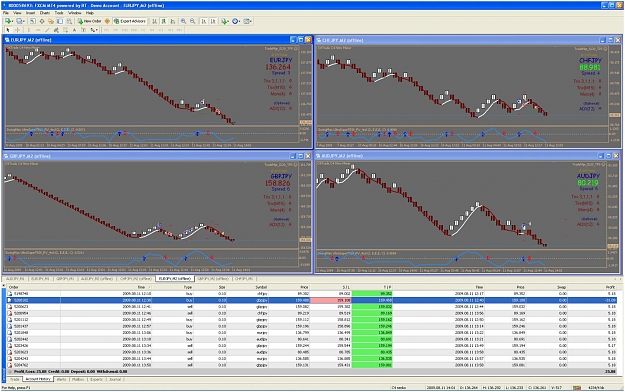Open the Experts tab in Terminal
625x392 pixels.
point(96,379)
